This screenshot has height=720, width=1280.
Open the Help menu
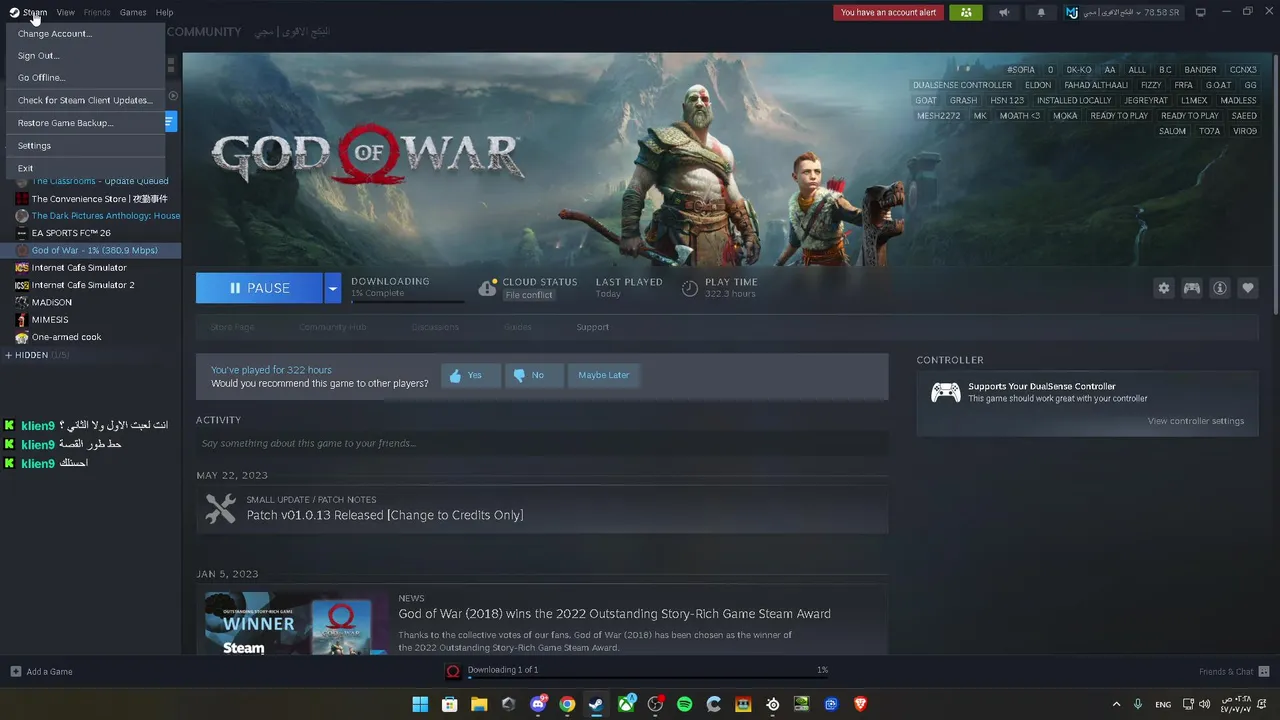165,12
